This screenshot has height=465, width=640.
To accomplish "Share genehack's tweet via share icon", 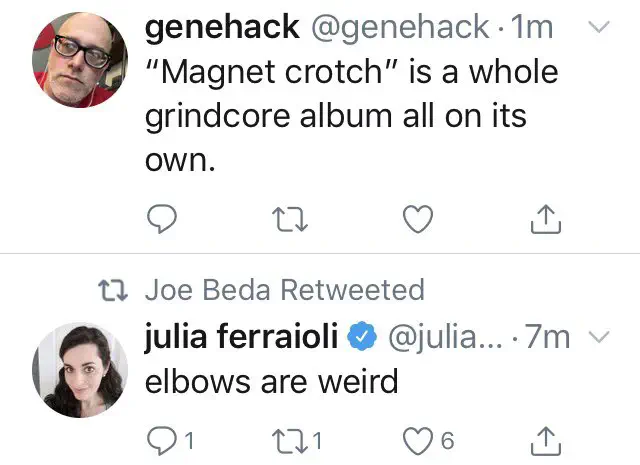I will (545, 216).
